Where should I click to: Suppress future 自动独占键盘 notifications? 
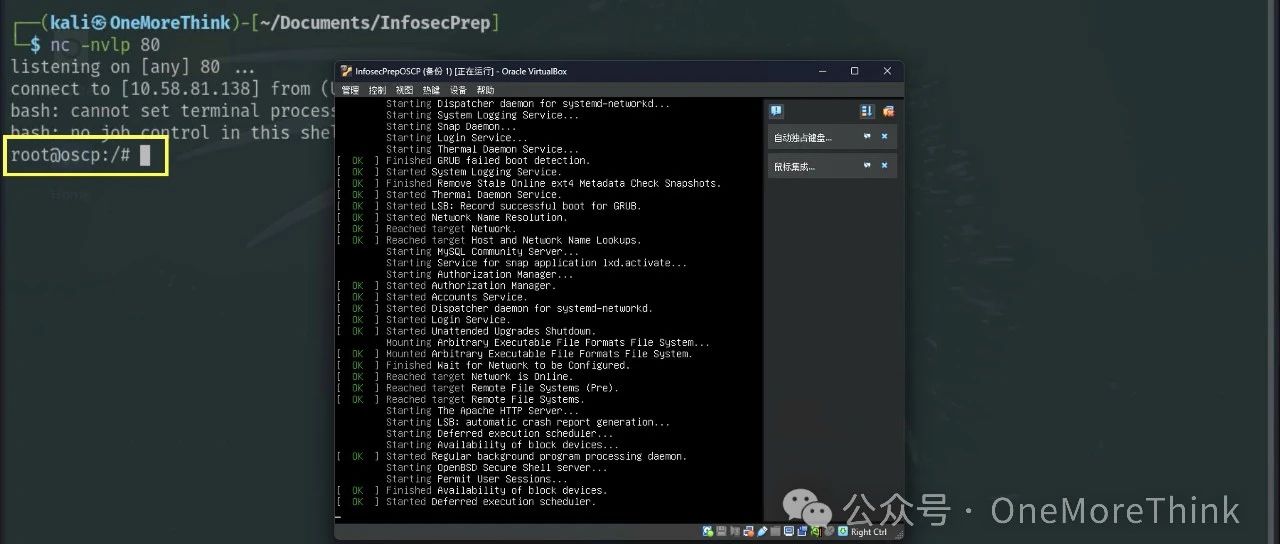(x=867, y=136)
